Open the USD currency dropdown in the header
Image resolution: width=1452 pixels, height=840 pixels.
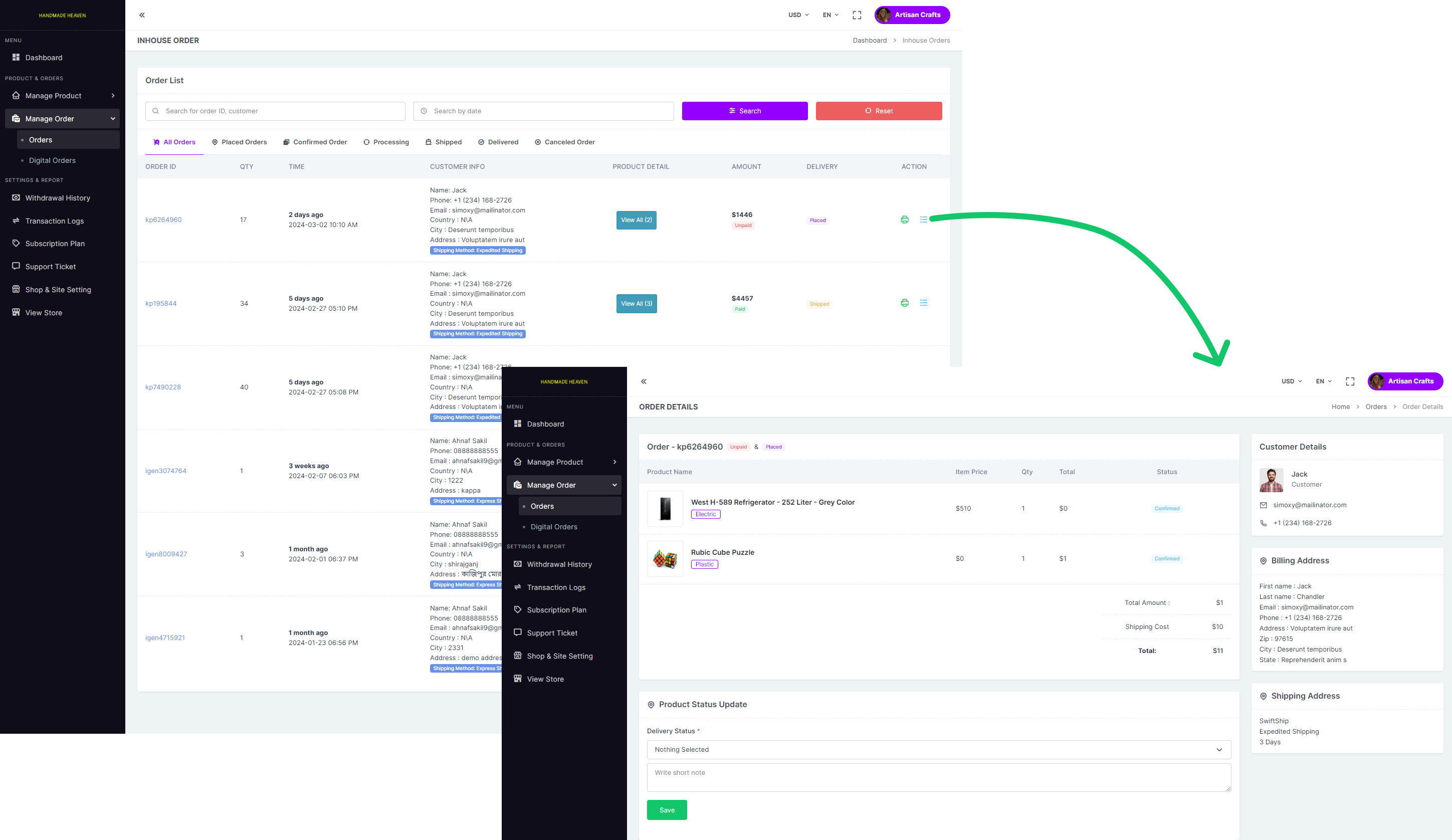[x=798, y=15]
